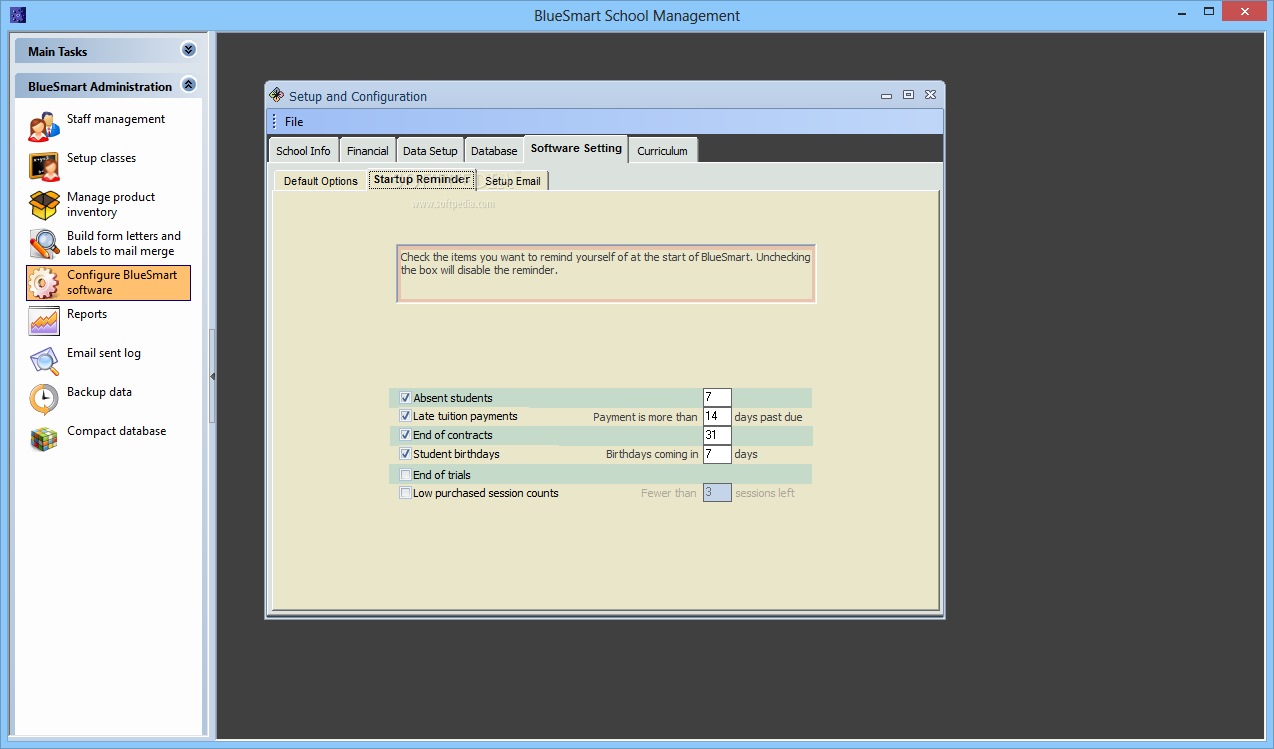The width and height of the screenshot is (1274, 749).
Task: Click the Email sent log icon
Action: (44, 361)
